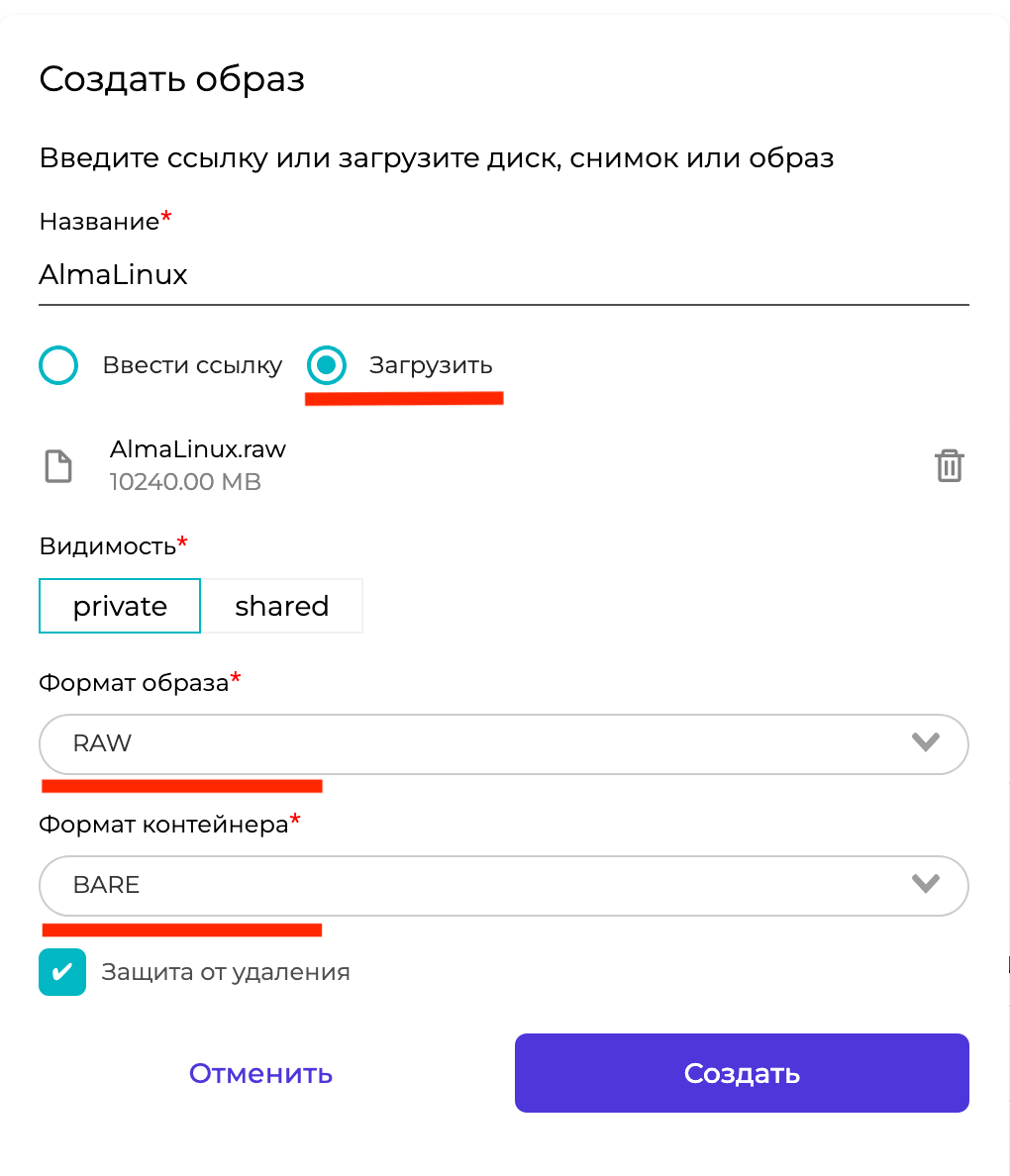Viewport: 1010px width, 1176px height.
Task: Click the "Видимость" field label
Action: pyautogui.click(x=108, y=546)
